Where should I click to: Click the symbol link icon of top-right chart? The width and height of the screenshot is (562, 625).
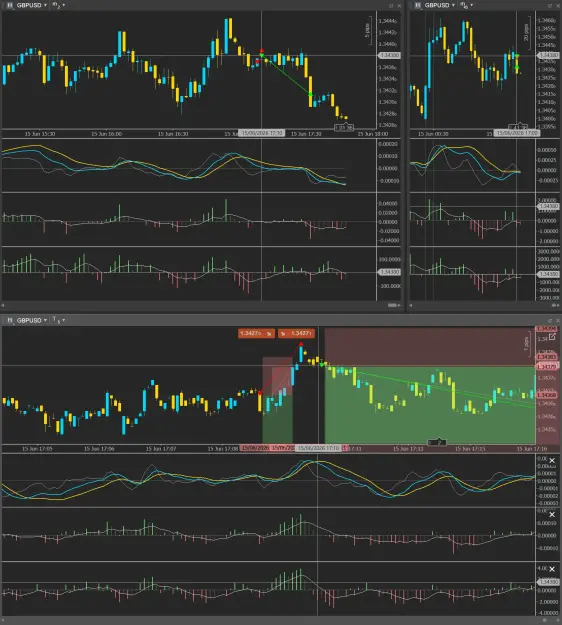[417, 5]
